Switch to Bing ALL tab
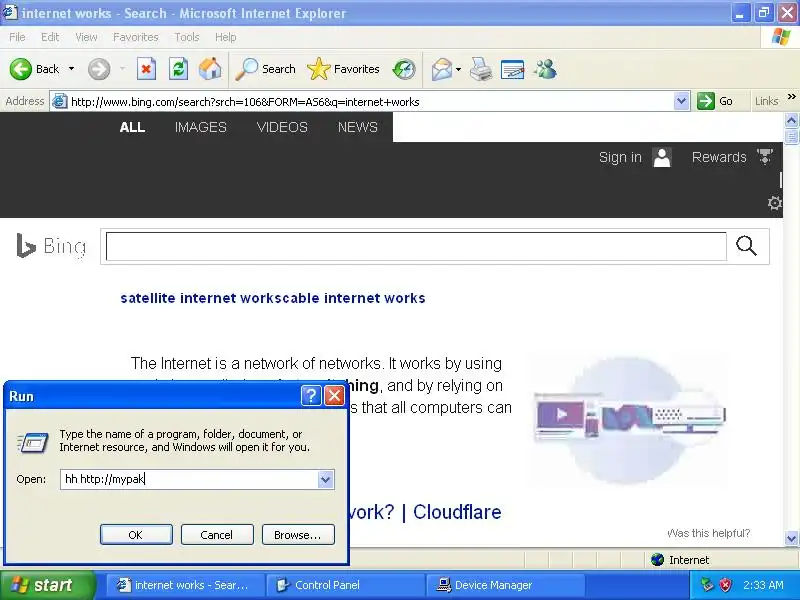The width and height of the screenshot is (800, 600). click(132, 127)
